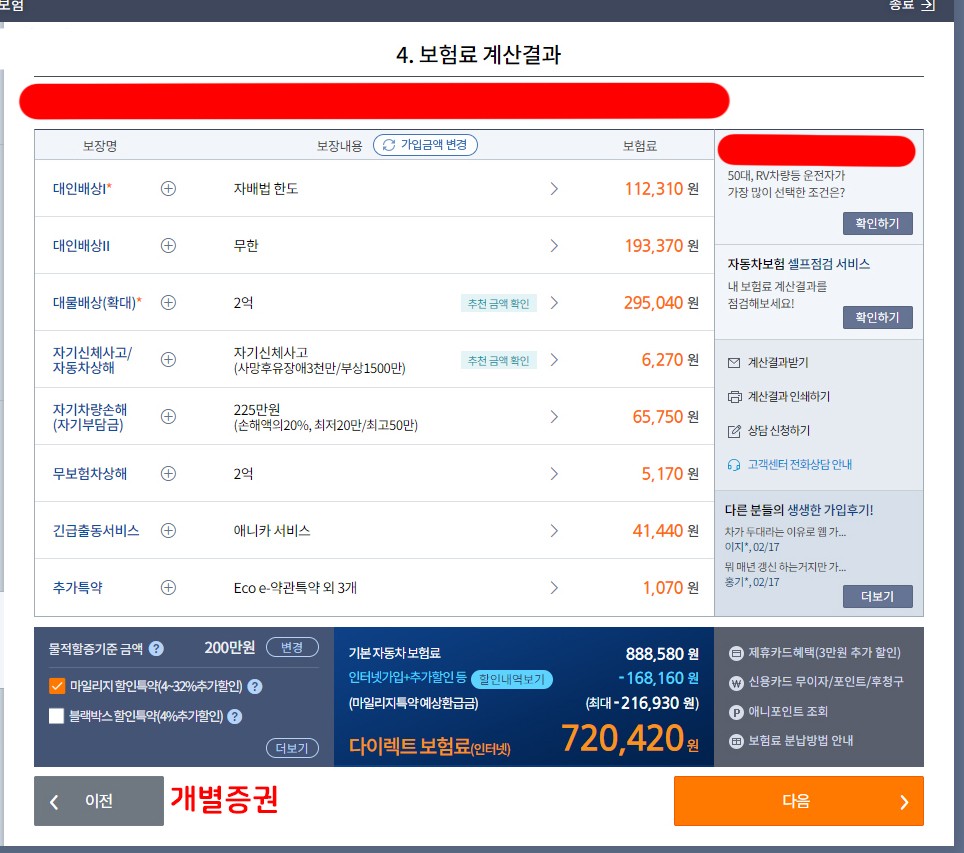
Task: Open 긴급출동서비스 coverage name
Action: point(96,531)
